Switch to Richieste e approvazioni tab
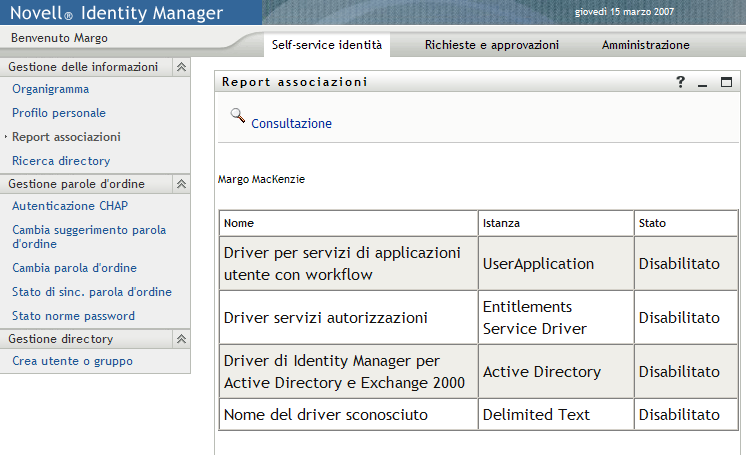Viewport: 746px width, 455px height. (x=491, y=45)
